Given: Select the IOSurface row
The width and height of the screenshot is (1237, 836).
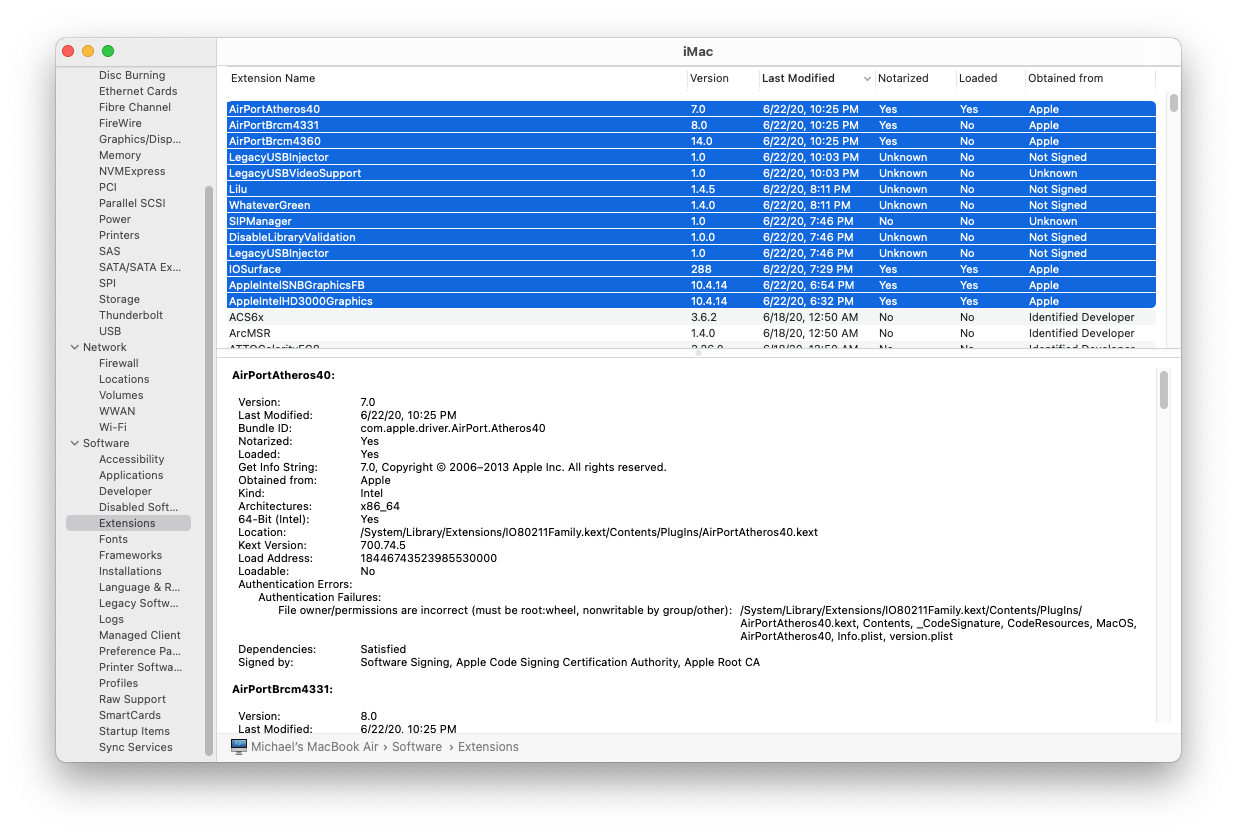Looking at the screenshot, I should tap(691, 269).
